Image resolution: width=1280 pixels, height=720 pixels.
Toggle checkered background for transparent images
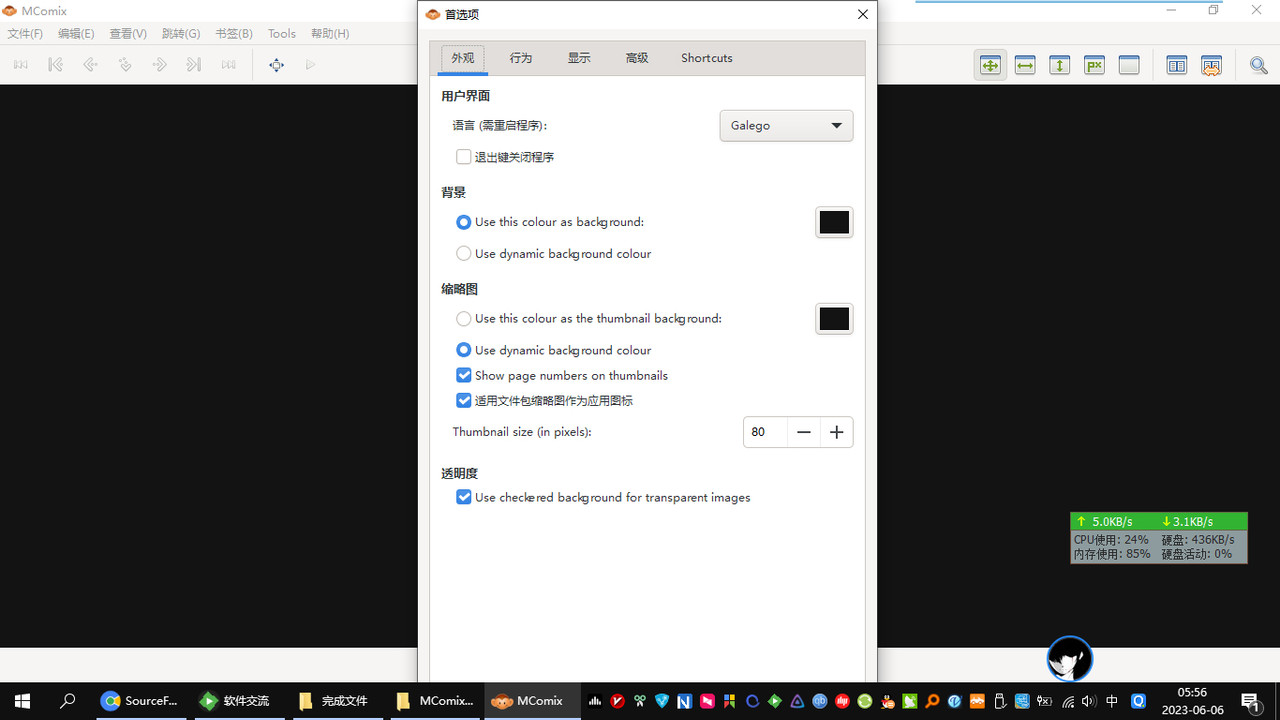464,497
